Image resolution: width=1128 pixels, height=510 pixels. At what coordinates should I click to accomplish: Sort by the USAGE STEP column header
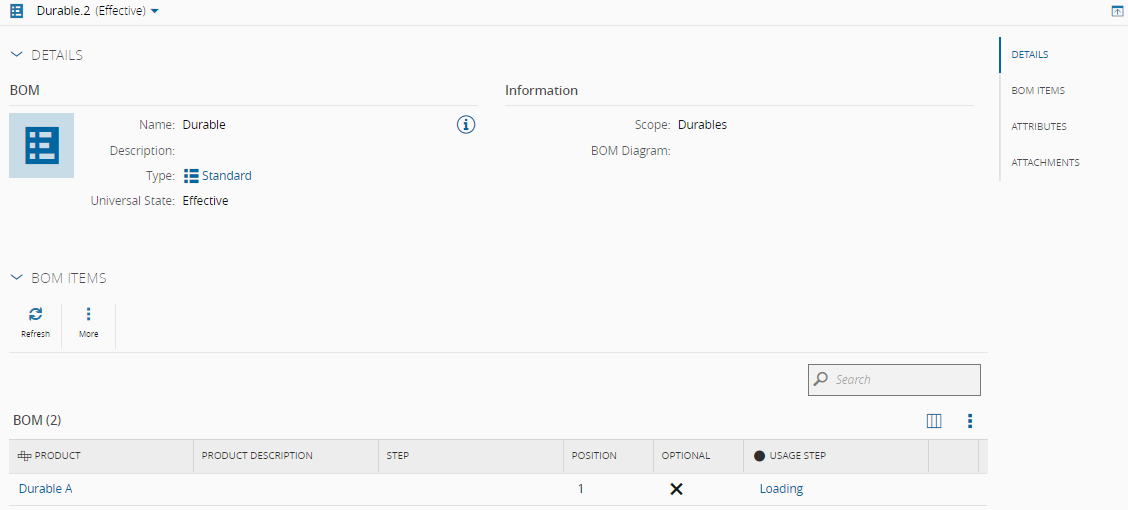[797, 456]
